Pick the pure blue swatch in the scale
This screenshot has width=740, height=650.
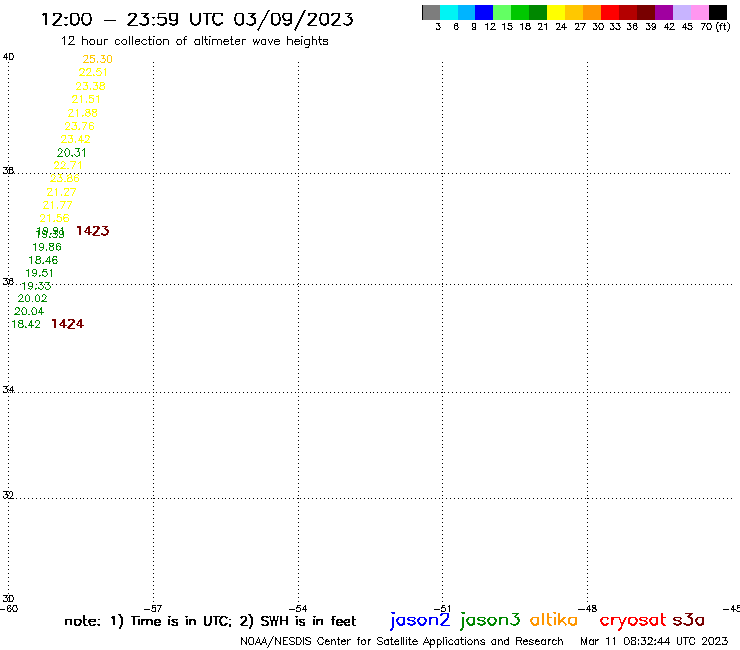(484, 12)
